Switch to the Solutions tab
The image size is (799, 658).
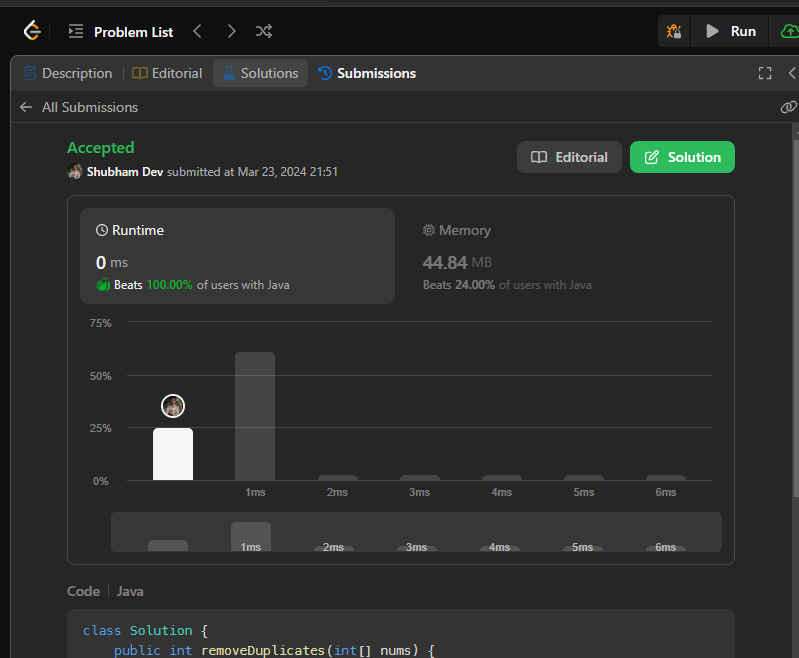[x=260, y=73]
